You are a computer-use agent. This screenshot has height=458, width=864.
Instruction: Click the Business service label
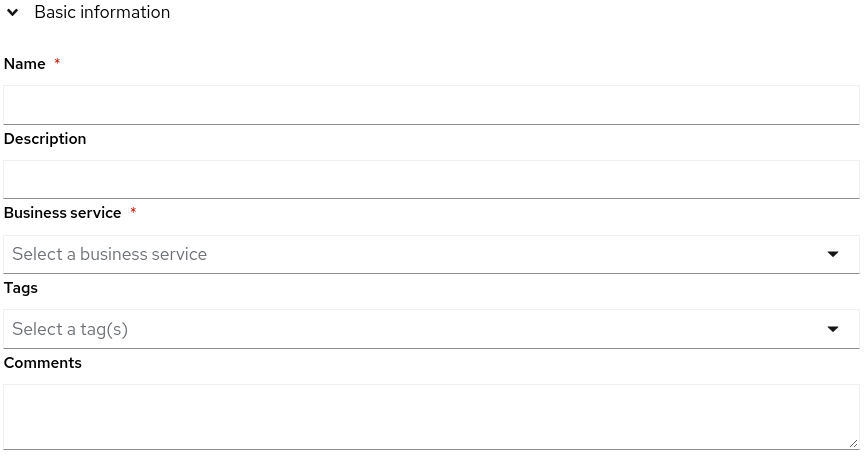point(63,213)
